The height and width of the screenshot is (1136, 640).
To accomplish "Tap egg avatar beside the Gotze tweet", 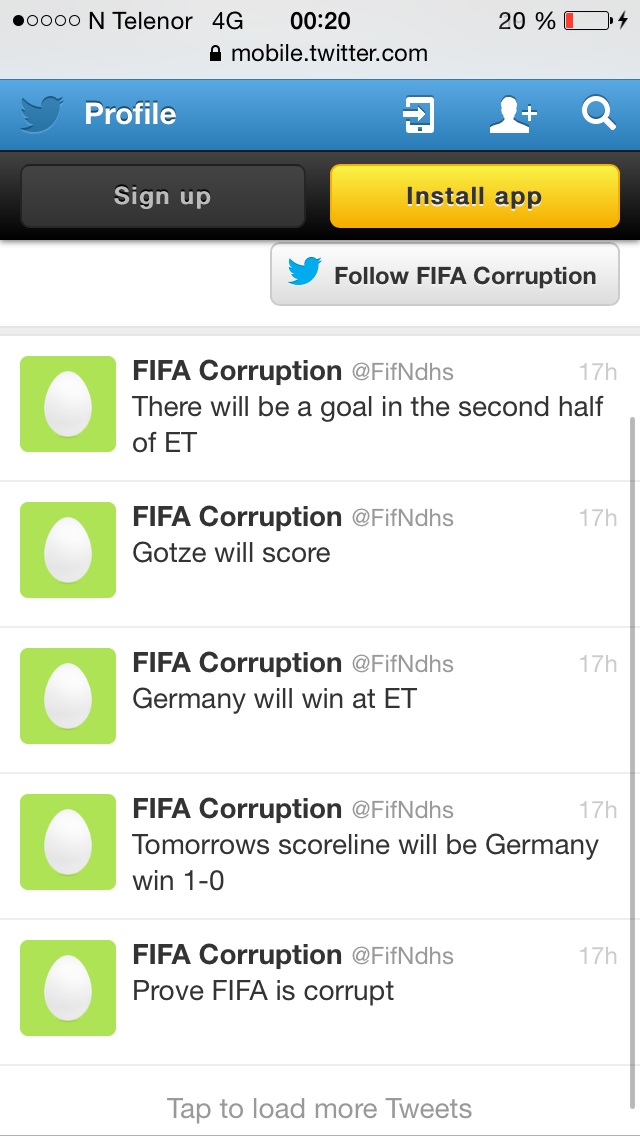I will 68,550.
